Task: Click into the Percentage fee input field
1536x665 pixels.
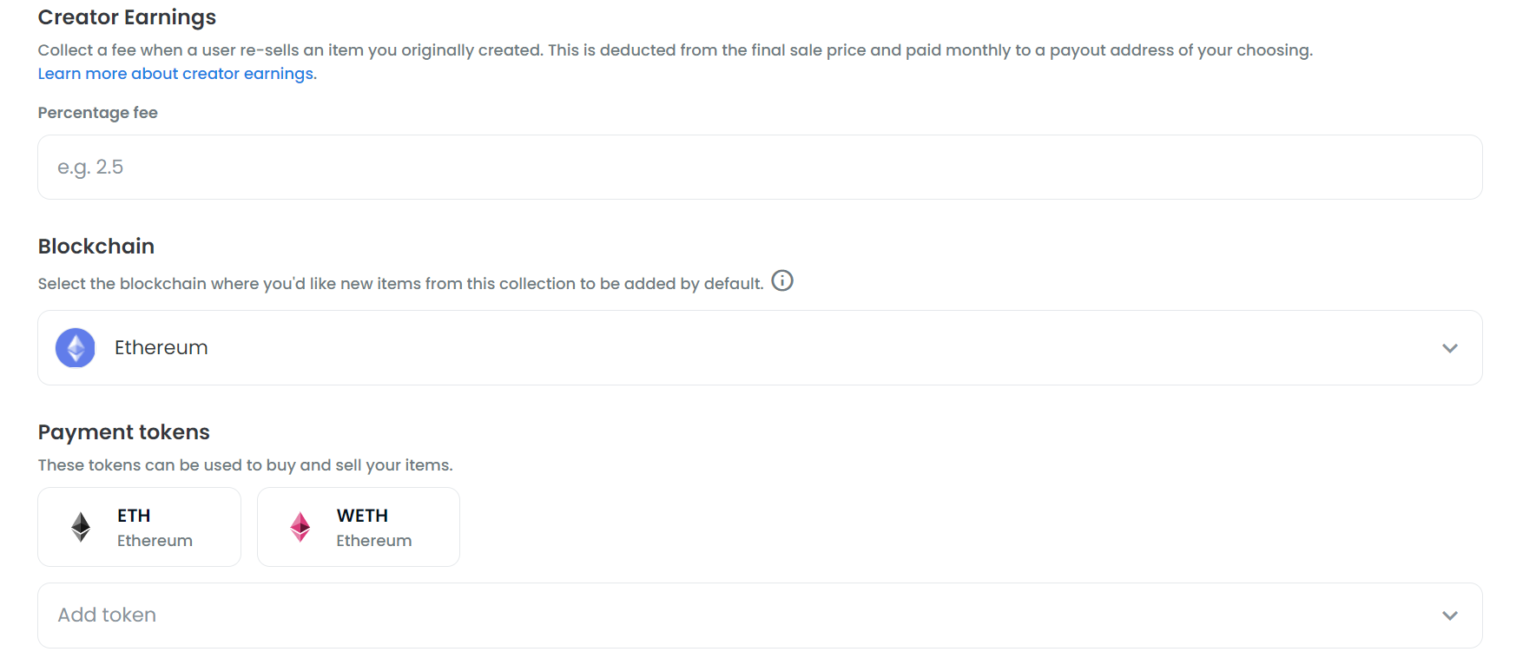Action: [x=758, y=167]
